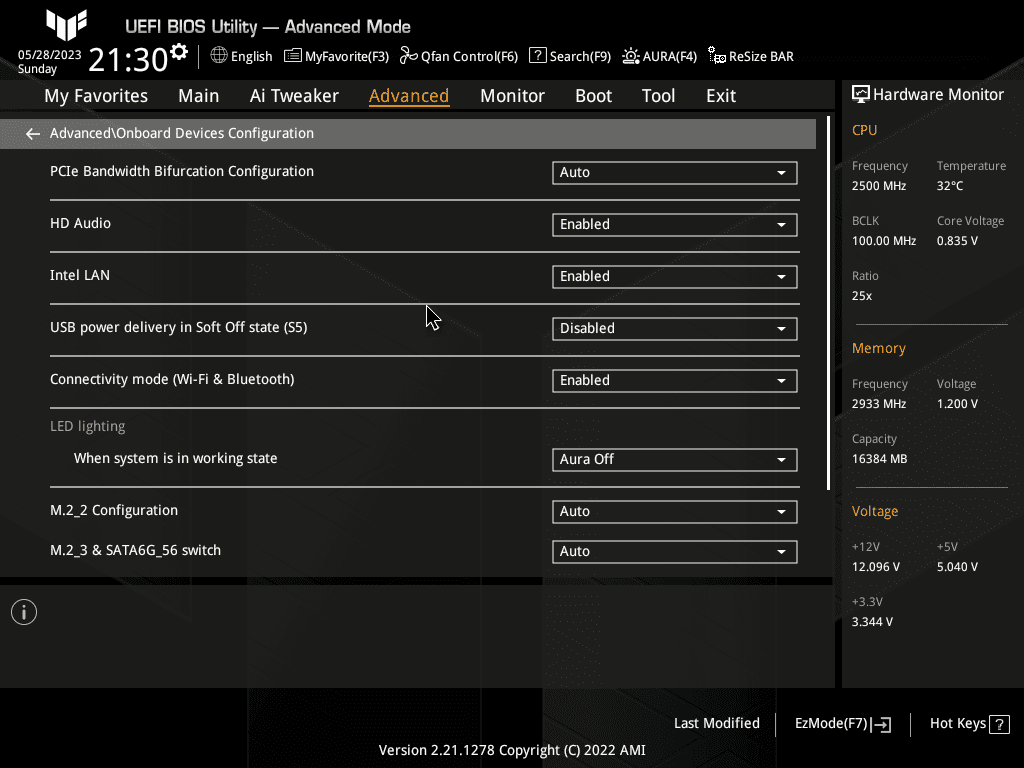Screen dimensions: 1024x768
Task: Switch to the Ai Tweaker tab
Action: [x=294, y=96]
